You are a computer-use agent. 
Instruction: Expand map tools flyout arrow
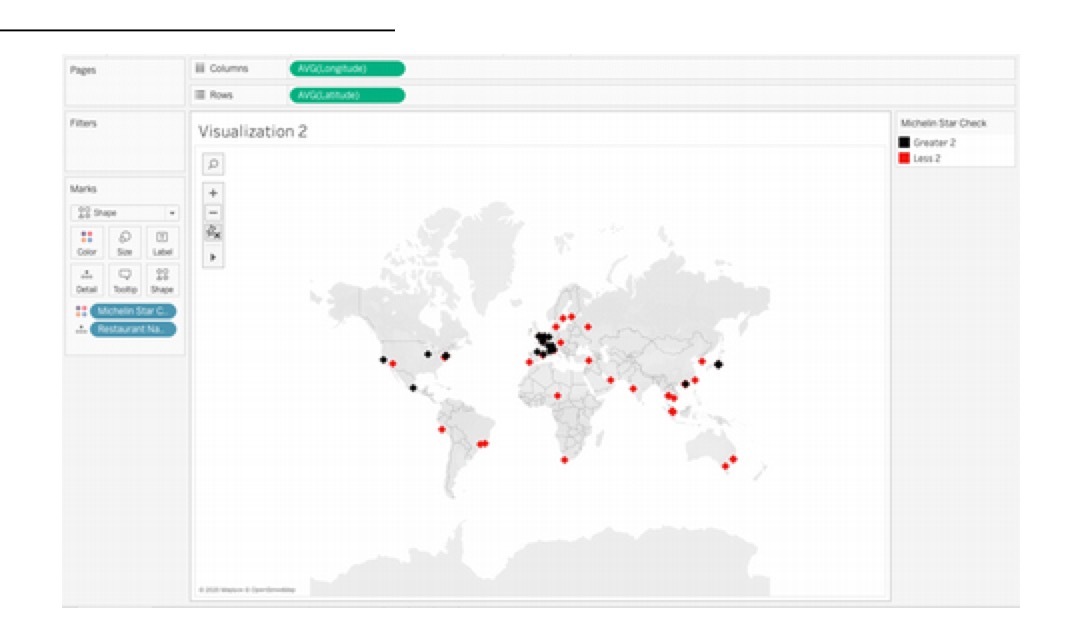(x=213, y=257)
